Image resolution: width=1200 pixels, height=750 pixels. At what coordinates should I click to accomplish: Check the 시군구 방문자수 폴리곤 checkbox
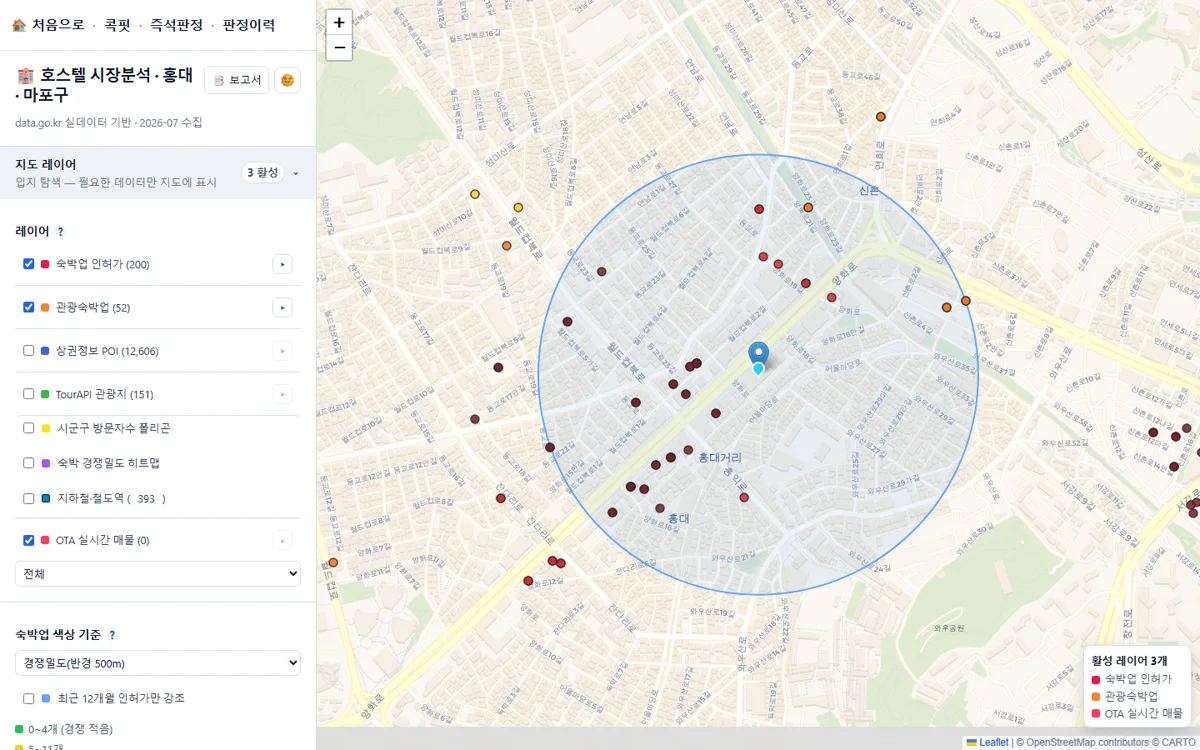29,428
